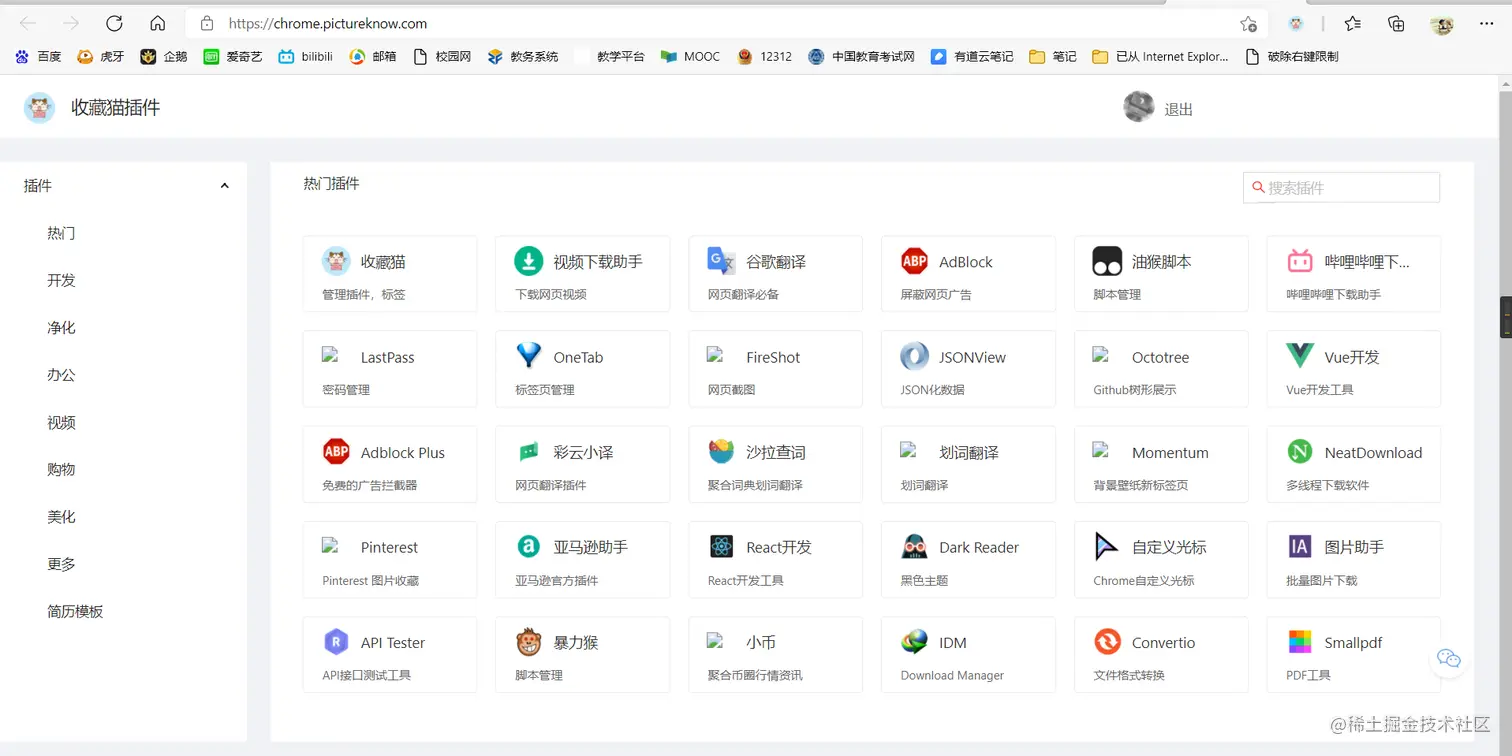Open the 中国教育考试网 bookmark

pos(862,57)
